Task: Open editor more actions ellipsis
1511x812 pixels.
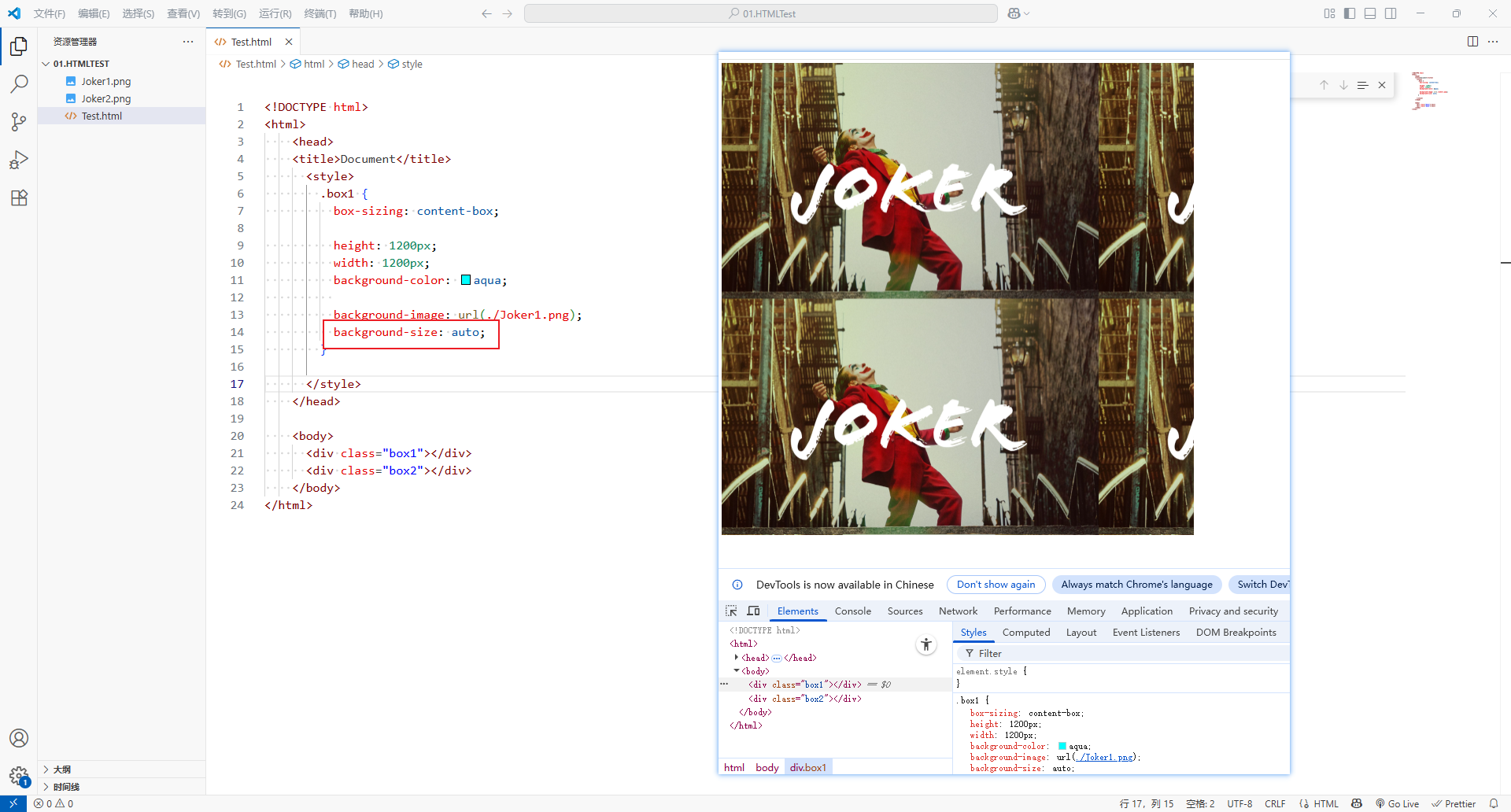Action: point(1493,42)
